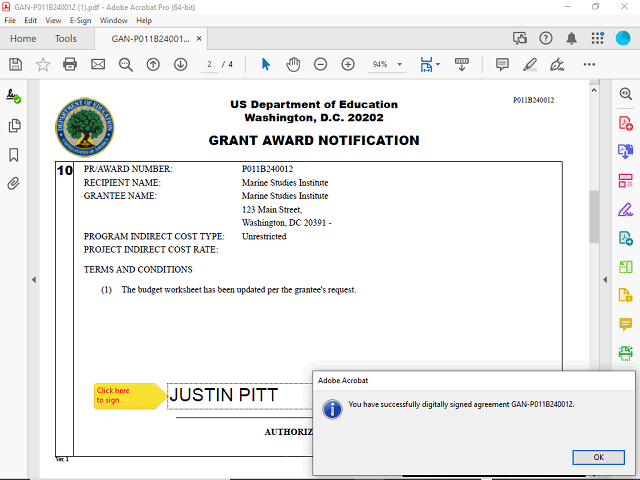Open green Scan & OCR tool
Viewport: 640px width, 480px height.
click(x=626, y=353)
